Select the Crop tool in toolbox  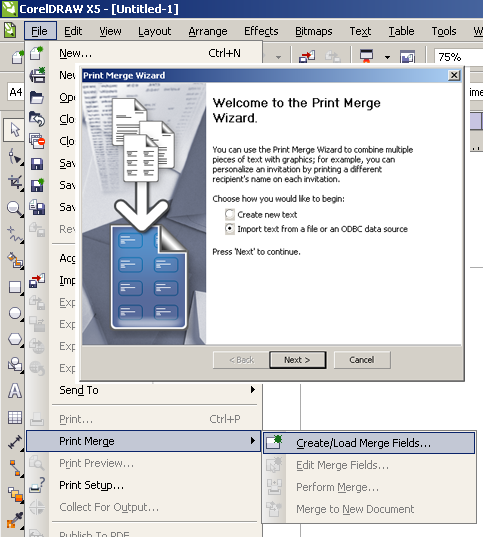pos(14,182)
